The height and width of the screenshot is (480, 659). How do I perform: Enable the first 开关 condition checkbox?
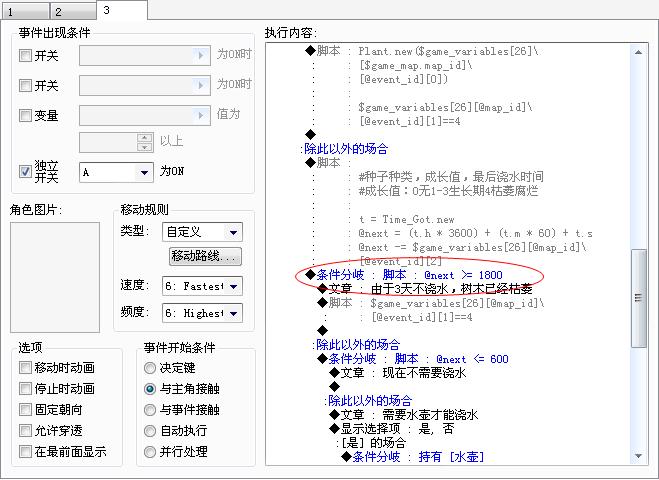click(25, 55)
